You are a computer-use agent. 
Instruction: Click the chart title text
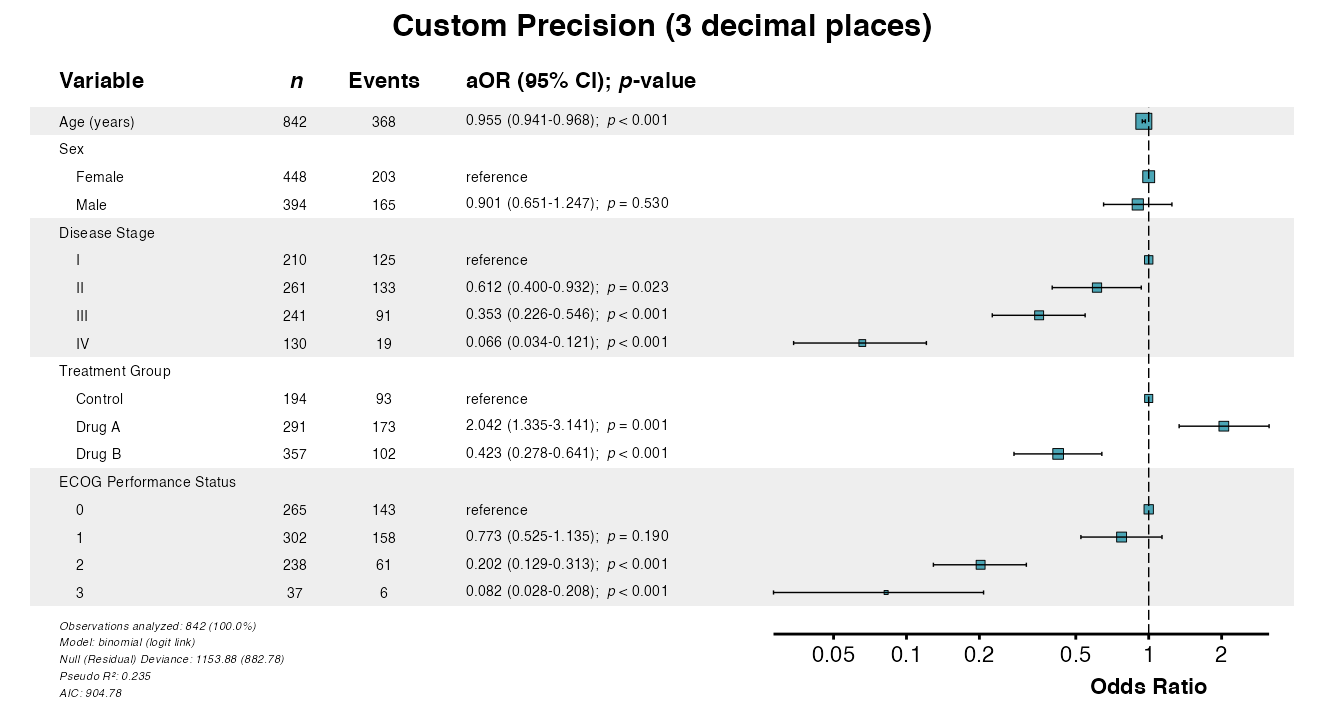[662, 27]
